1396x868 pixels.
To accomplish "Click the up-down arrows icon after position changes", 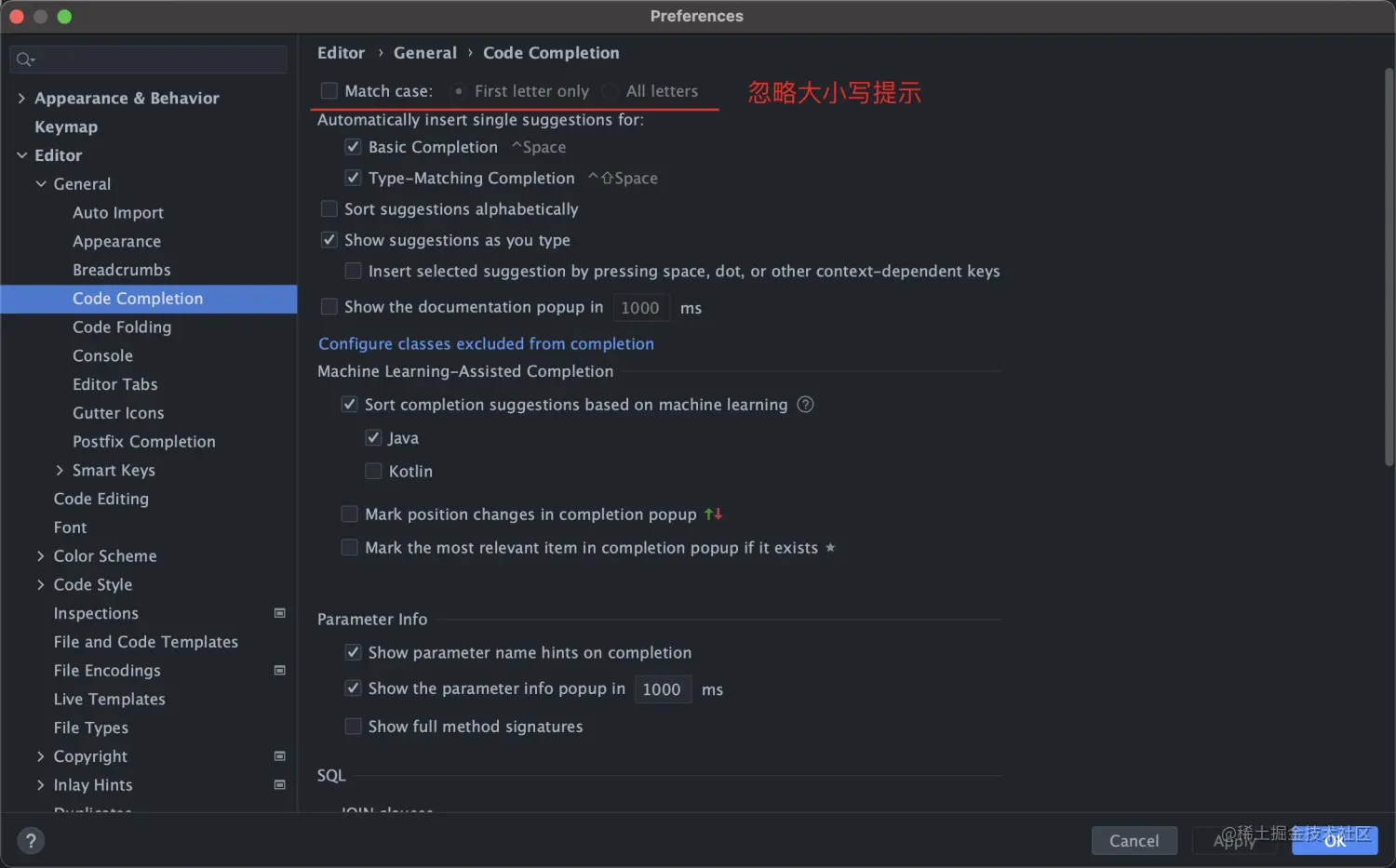I will pyautogui.click(x=713, y=514).
